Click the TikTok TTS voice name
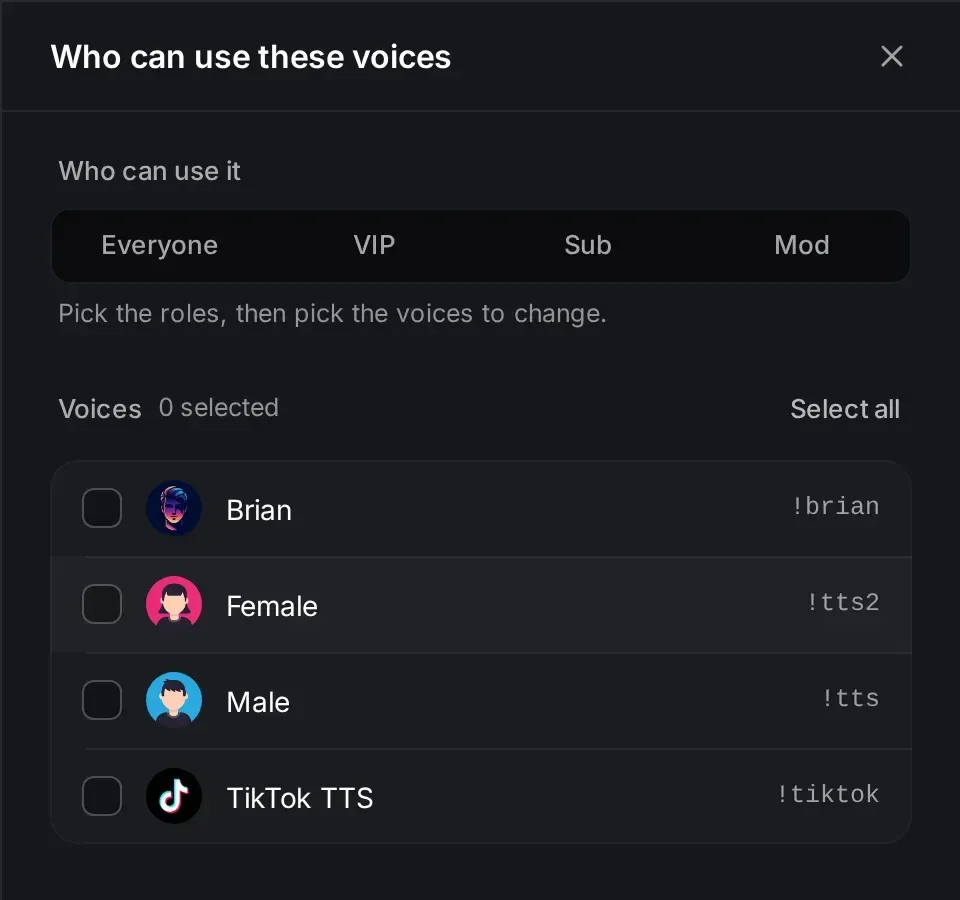 click(x=300, y=798)
